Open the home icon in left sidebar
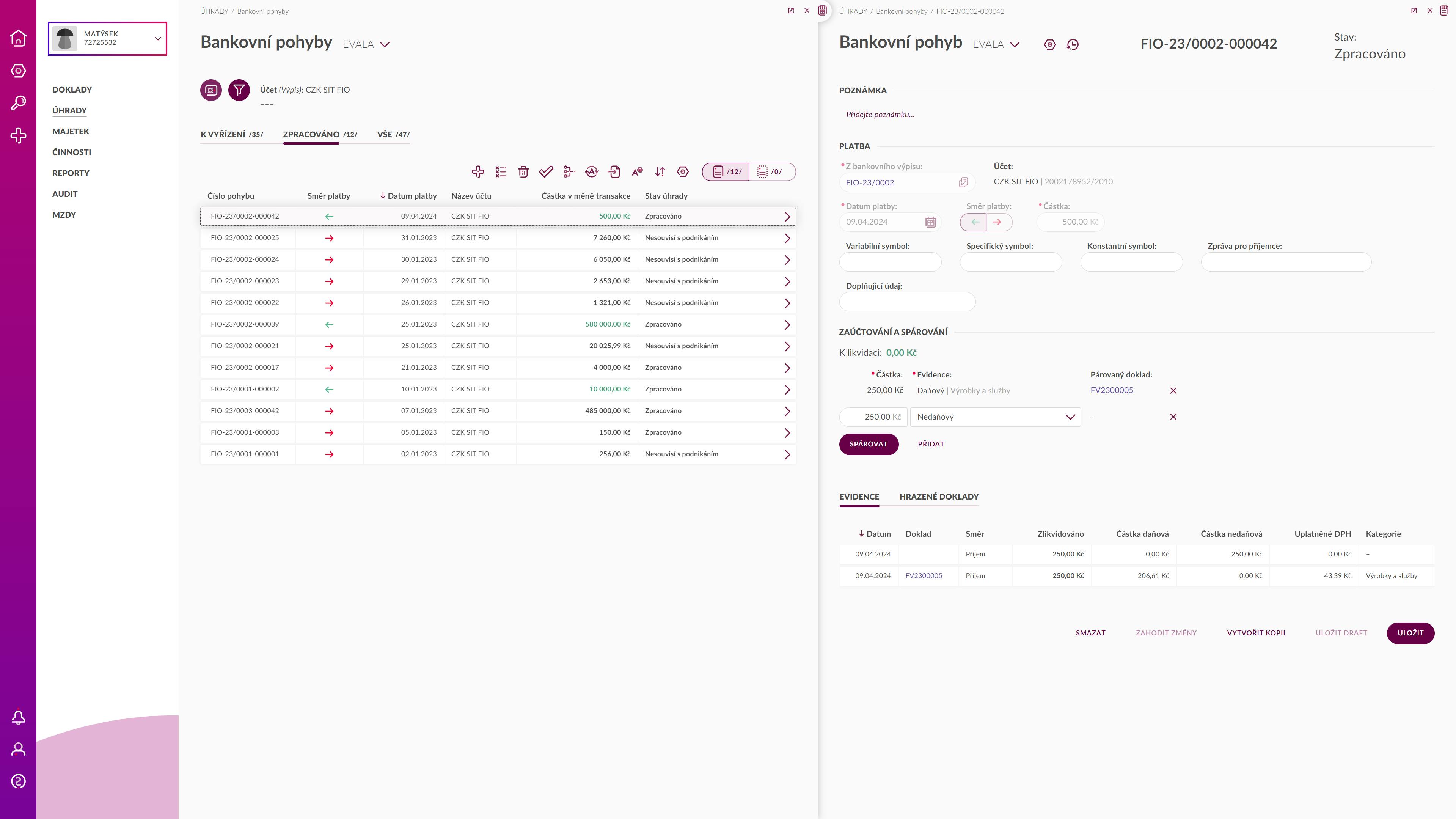 [18, 38]
